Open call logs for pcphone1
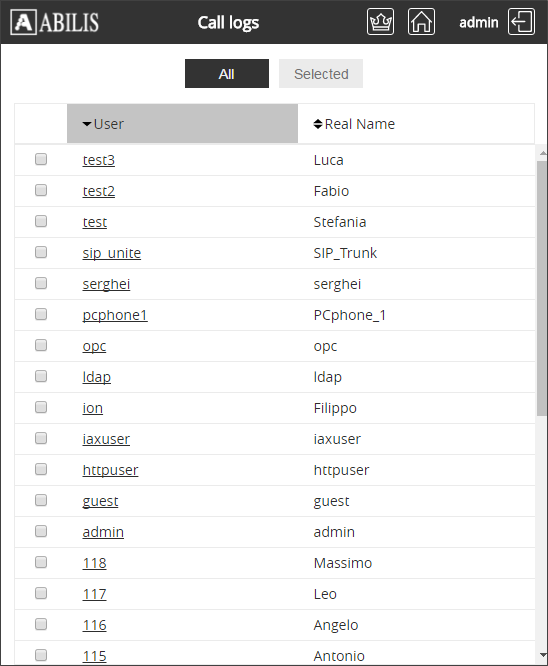The width and height of the screenshot is (548, 666). (115, 315)
